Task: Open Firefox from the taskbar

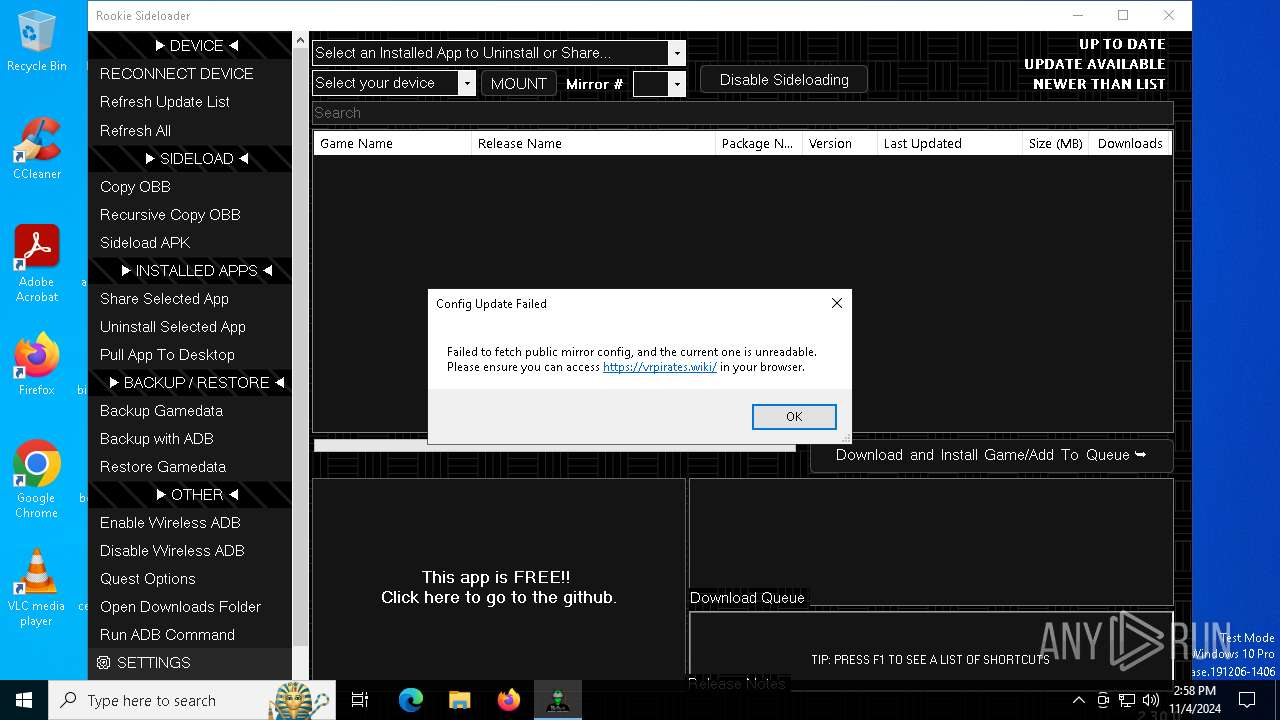Action: pyautogui.click(x=508, y=700)
